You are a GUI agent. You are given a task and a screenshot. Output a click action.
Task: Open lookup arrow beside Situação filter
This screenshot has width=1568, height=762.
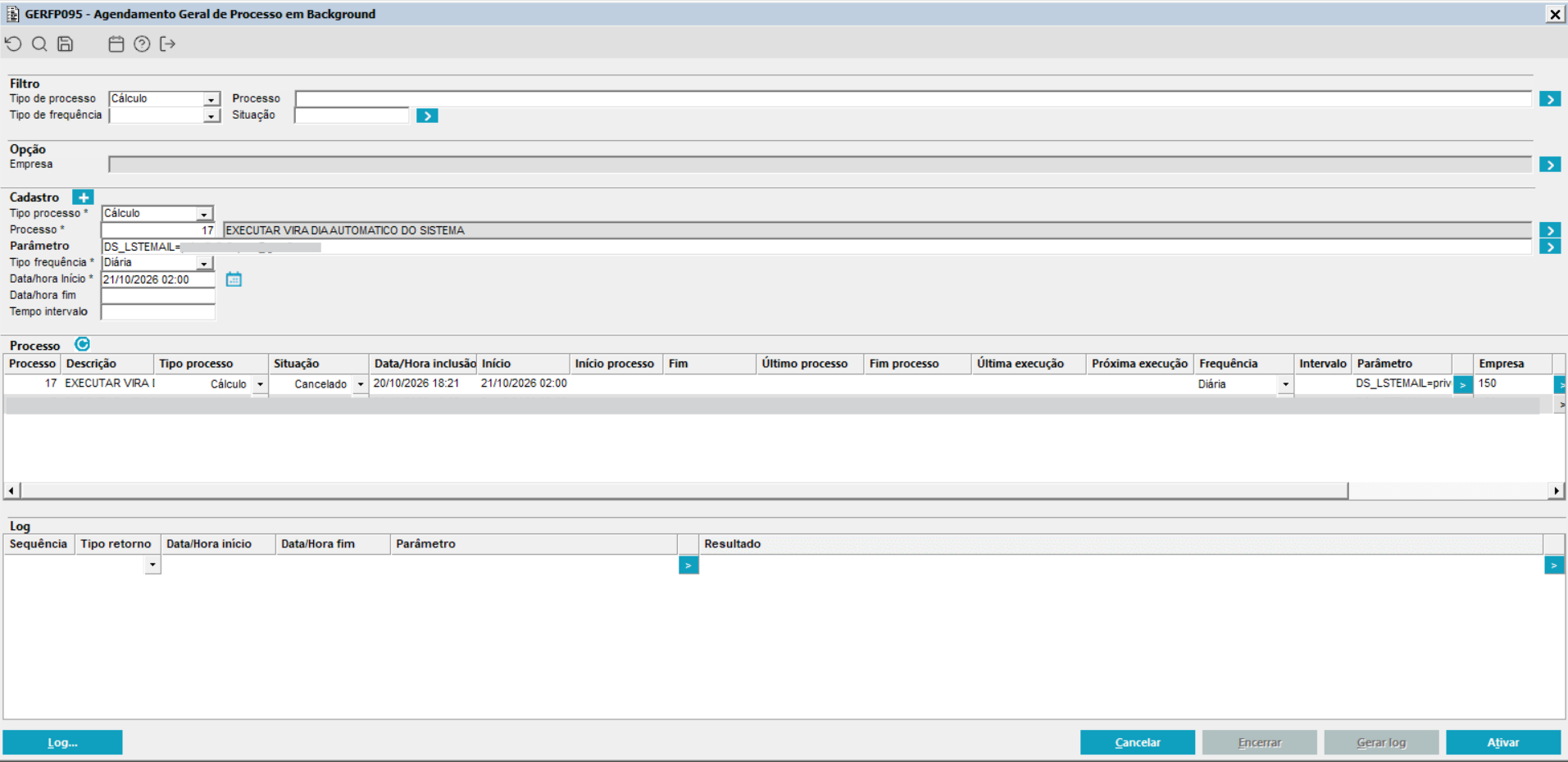427,116
